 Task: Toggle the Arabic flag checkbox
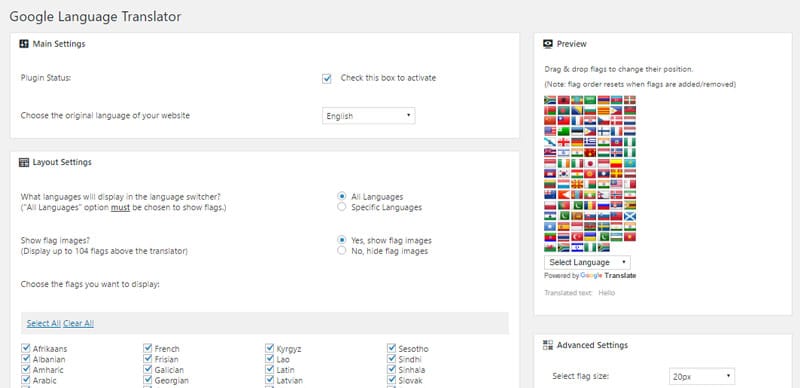tap(26, 380)
